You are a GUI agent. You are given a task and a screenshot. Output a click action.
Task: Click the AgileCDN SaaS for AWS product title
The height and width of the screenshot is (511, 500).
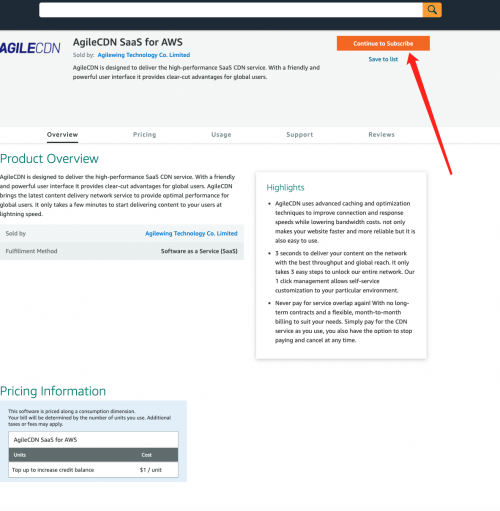point(128,42)
